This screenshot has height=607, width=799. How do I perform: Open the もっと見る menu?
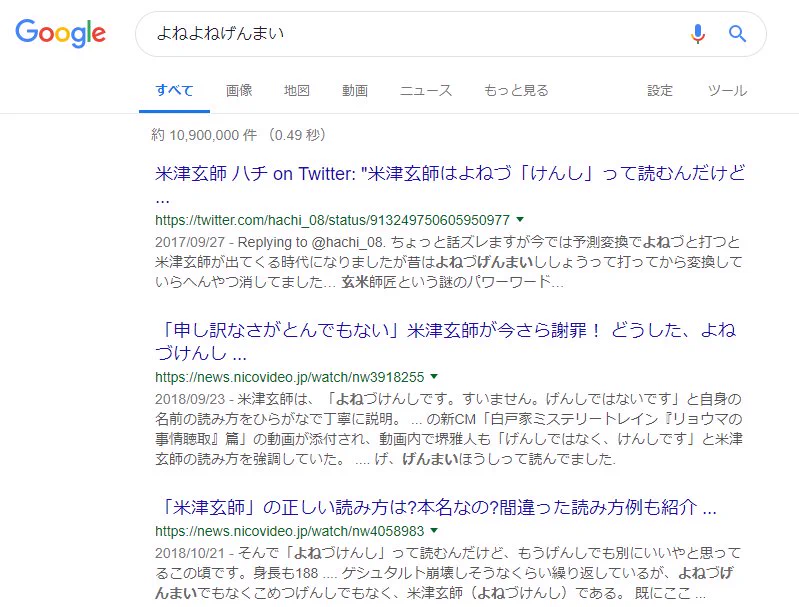[516, 90]
